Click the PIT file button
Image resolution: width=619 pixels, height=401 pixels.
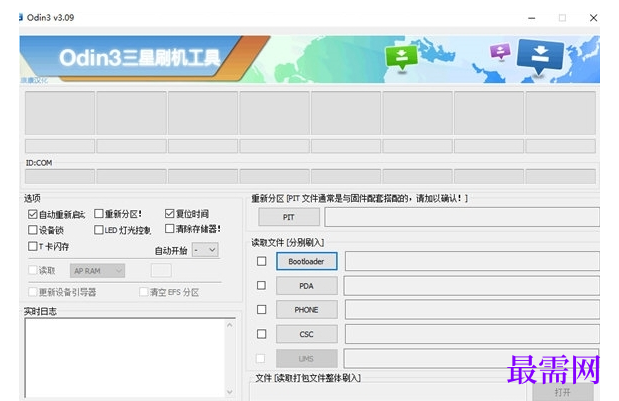tap(289, 217)
